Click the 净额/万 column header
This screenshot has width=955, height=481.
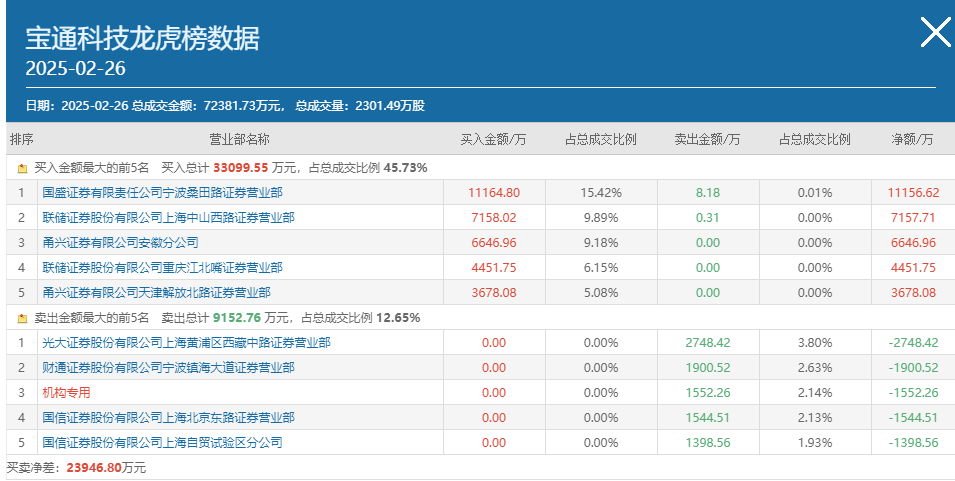pyautogui.click(x=912, y=139)
